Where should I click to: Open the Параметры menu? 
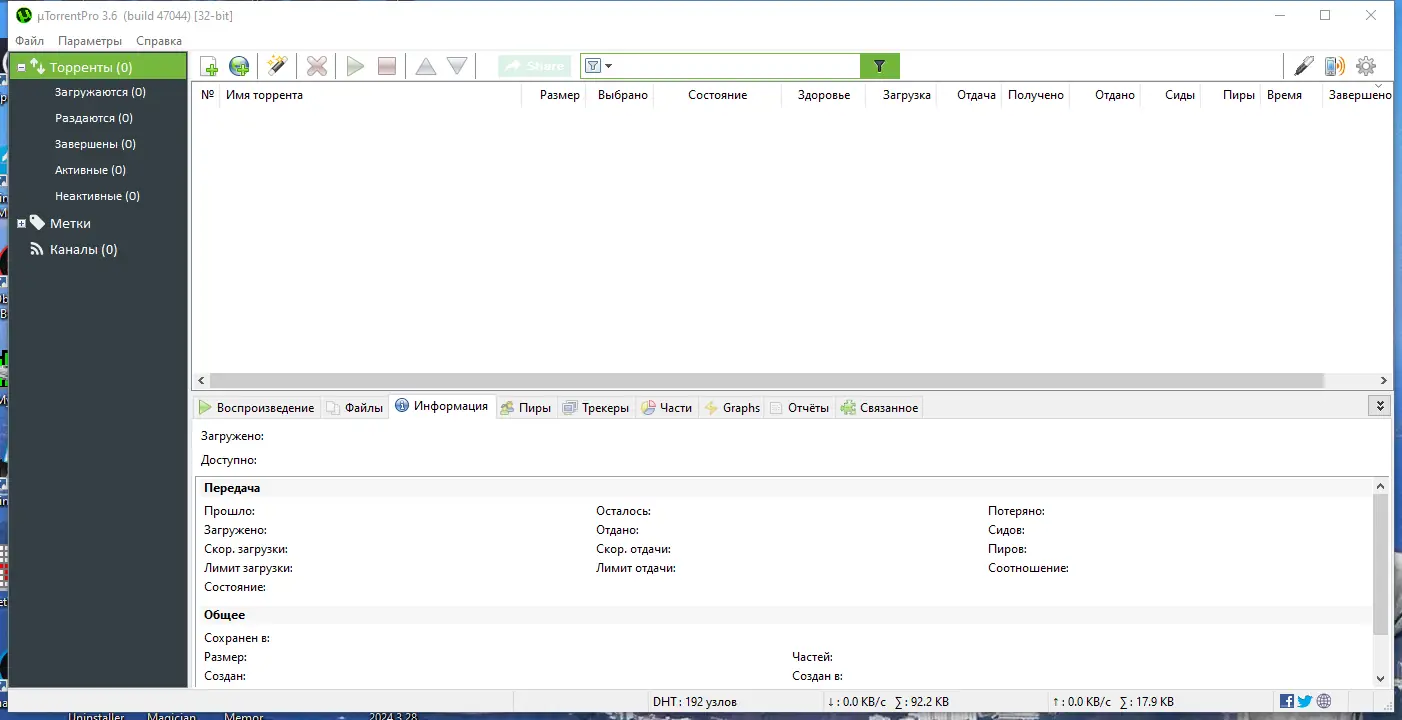point(89,40)
